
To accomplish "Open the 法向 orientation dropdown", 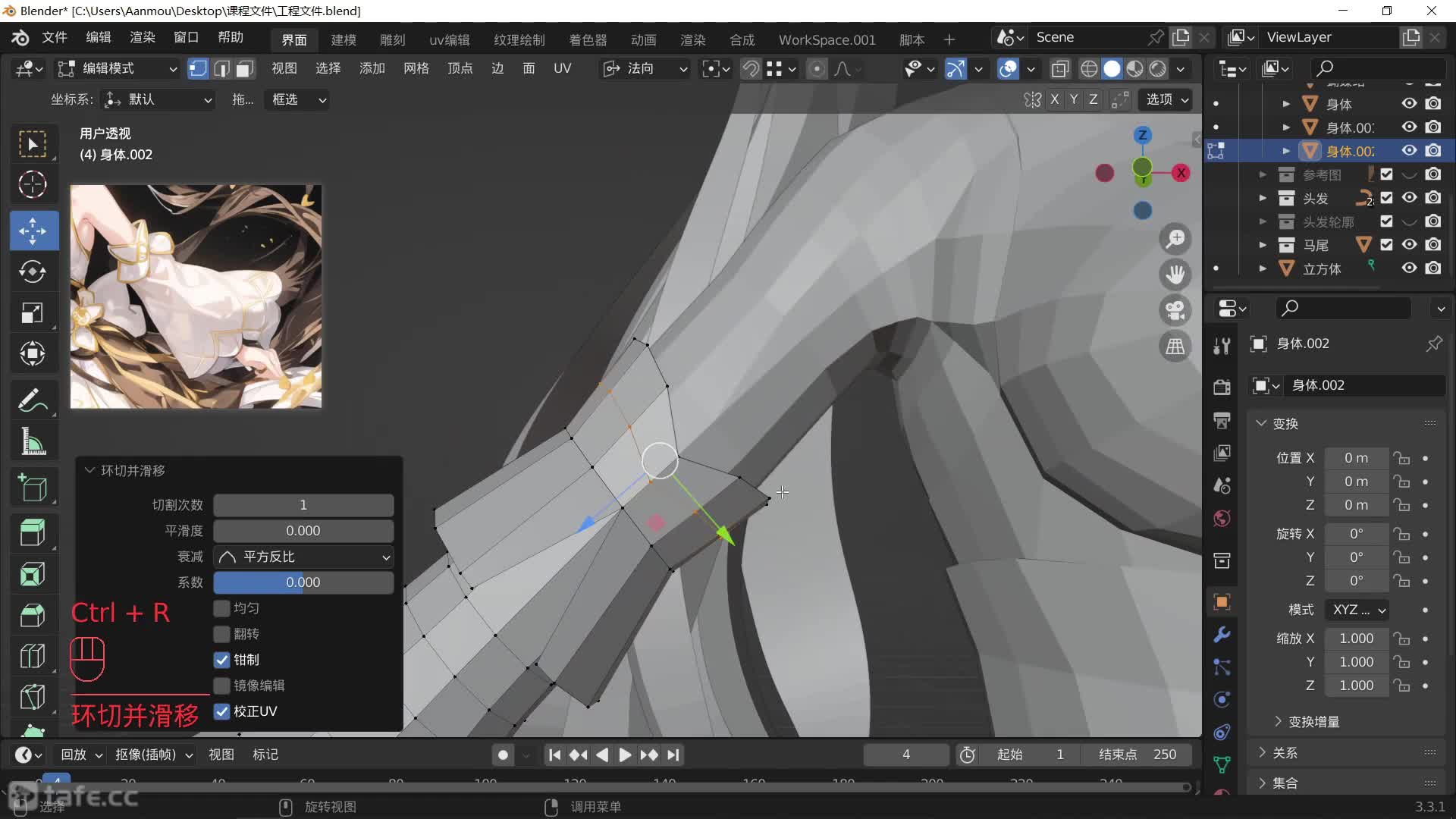I will pyautogui.click(x=645, y=69).
